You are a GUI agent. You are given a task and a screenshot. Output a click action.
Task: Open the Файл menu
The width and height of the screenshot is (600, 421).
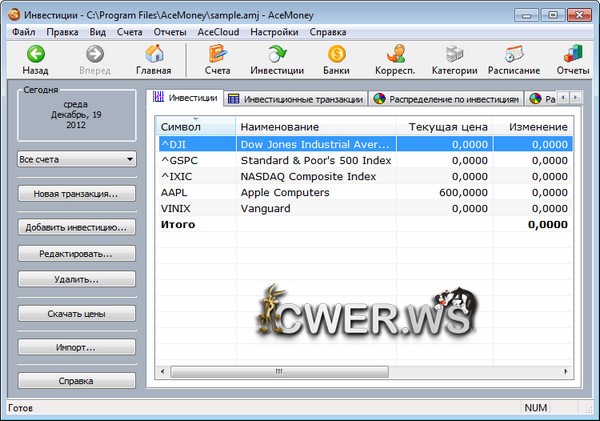click(24, 32)
